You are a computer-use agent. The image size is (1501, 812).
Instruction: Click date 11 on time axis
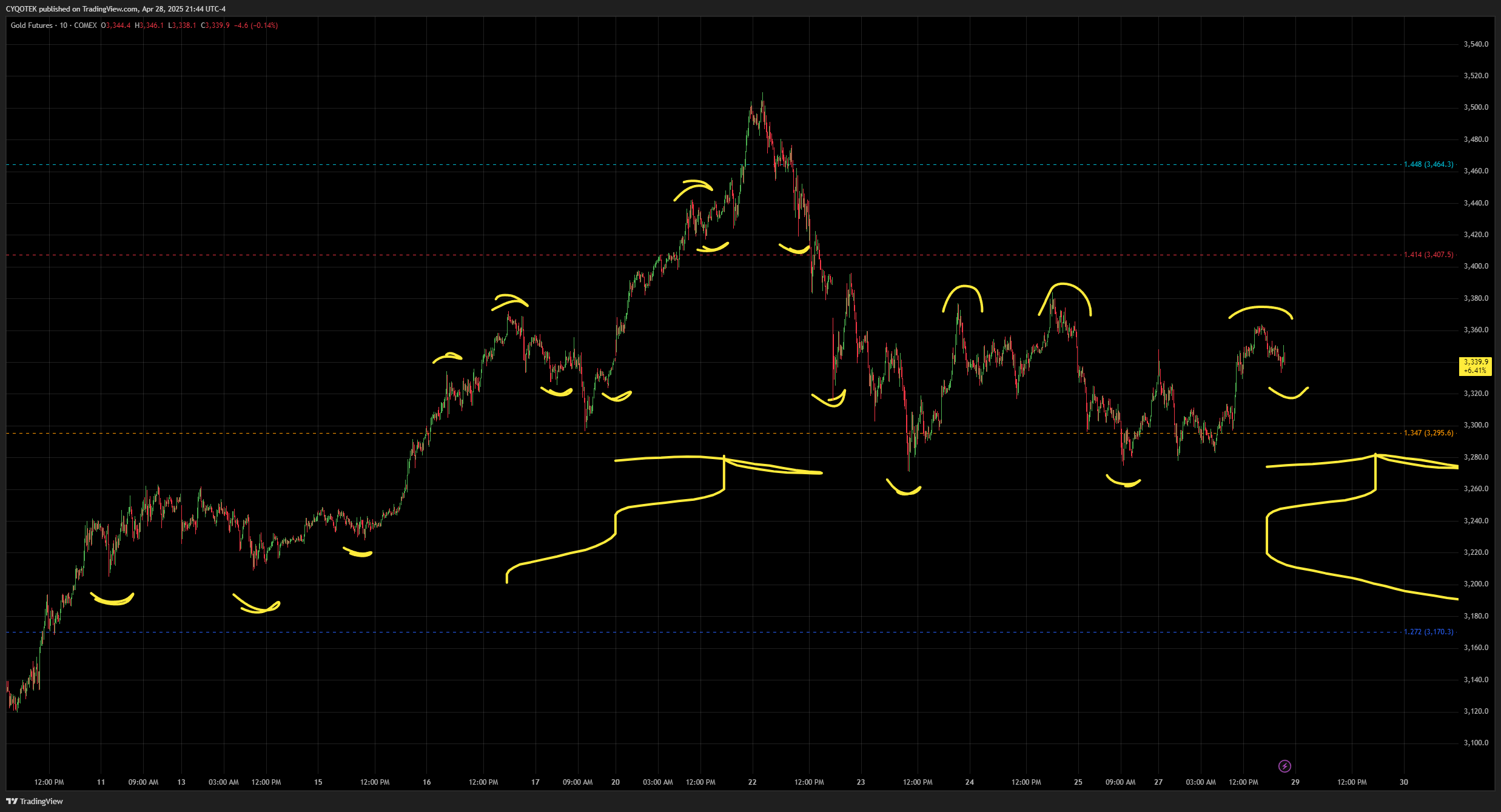[x=101, y=782]
